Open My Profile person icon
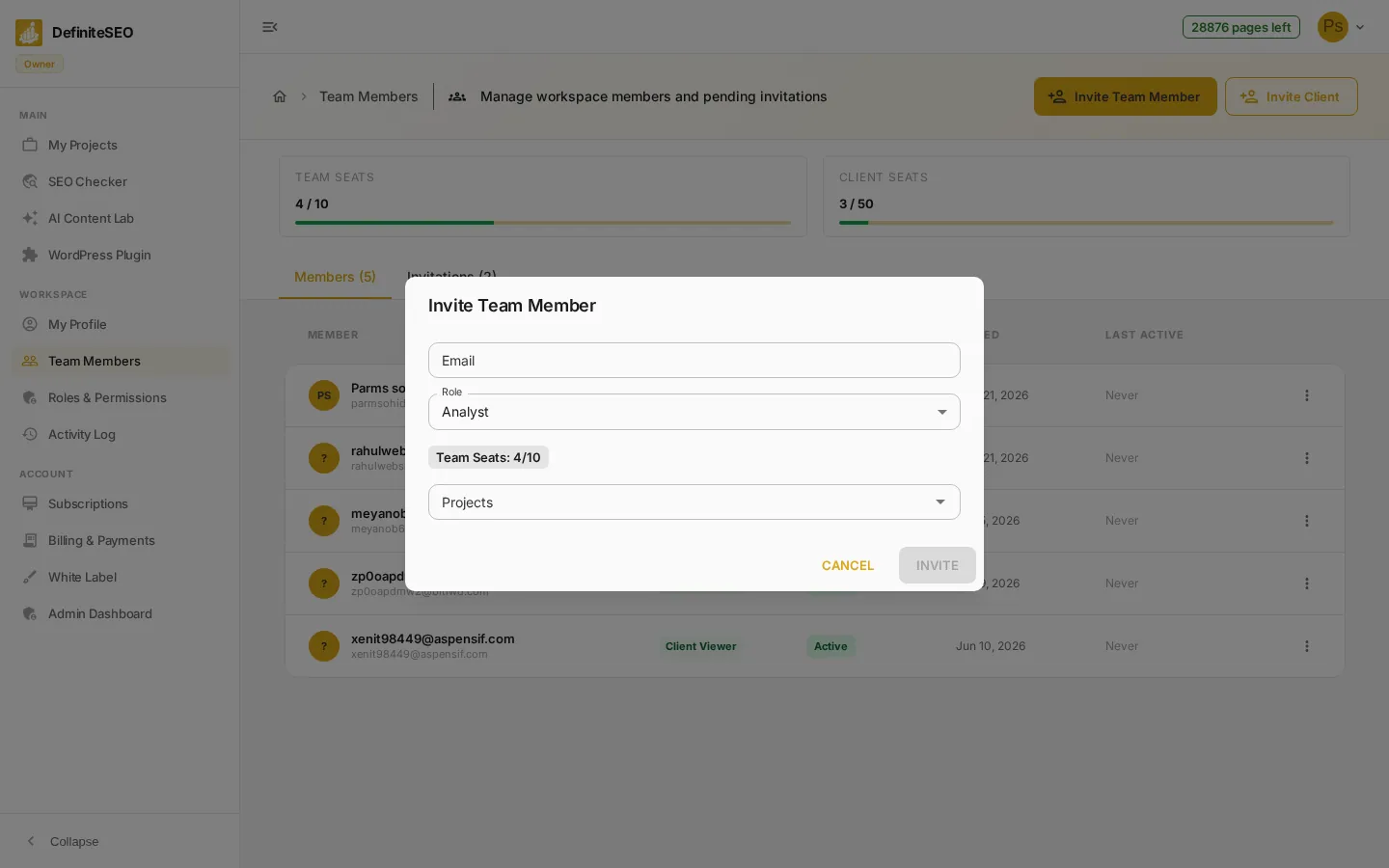This screenshot has width=1389, height=868. [30, 324]
